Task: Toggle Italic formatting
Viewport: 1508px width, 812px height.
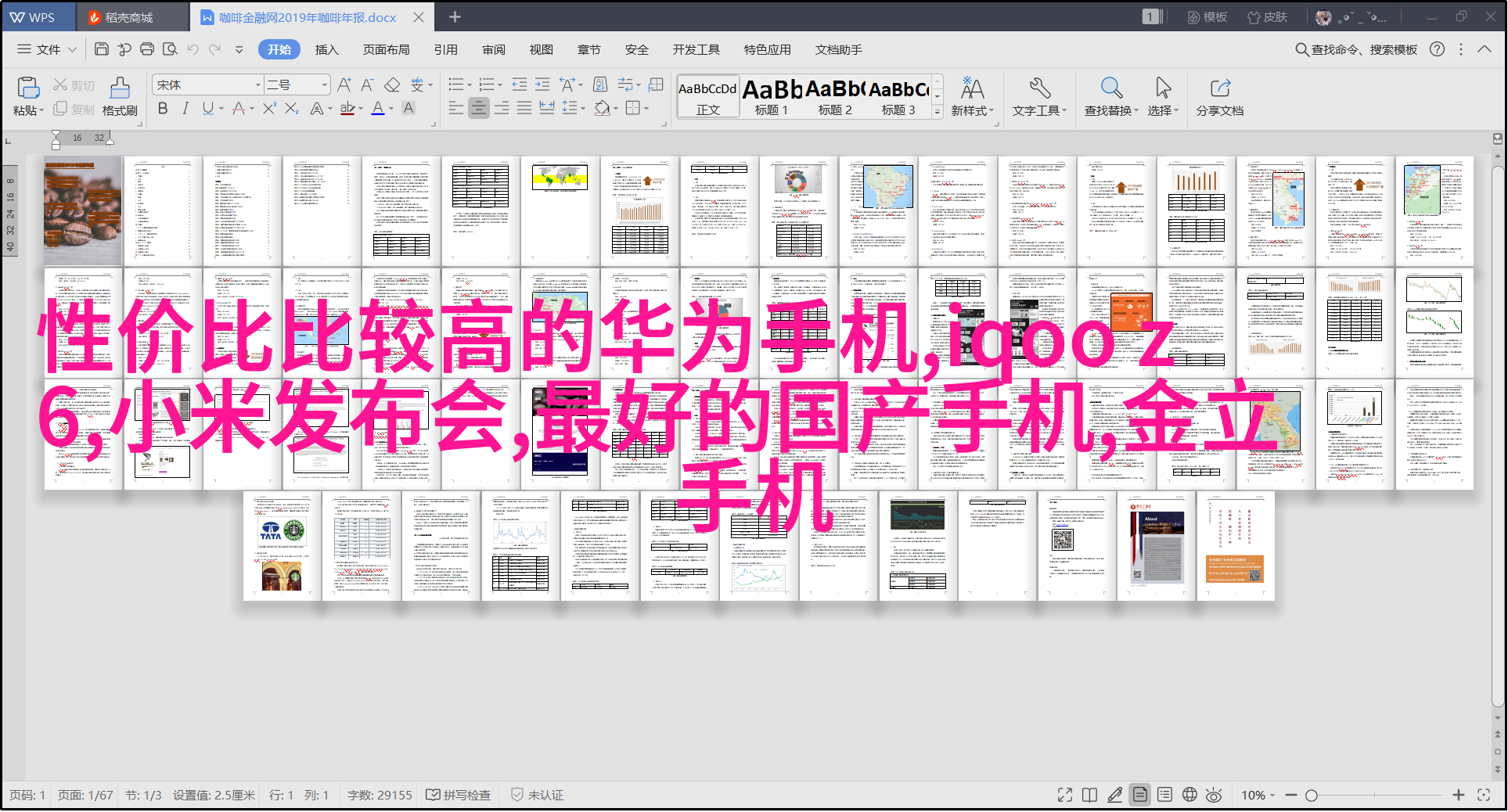Action: (x=185, y=109)
